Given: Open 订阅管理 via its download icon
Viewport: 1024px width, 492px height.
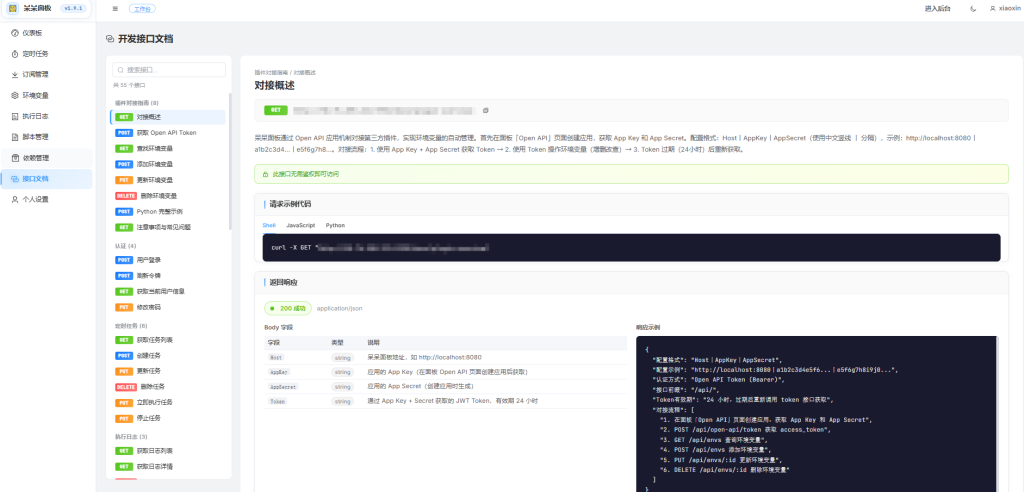Looking at the screenshot, I should click(14, 74).
